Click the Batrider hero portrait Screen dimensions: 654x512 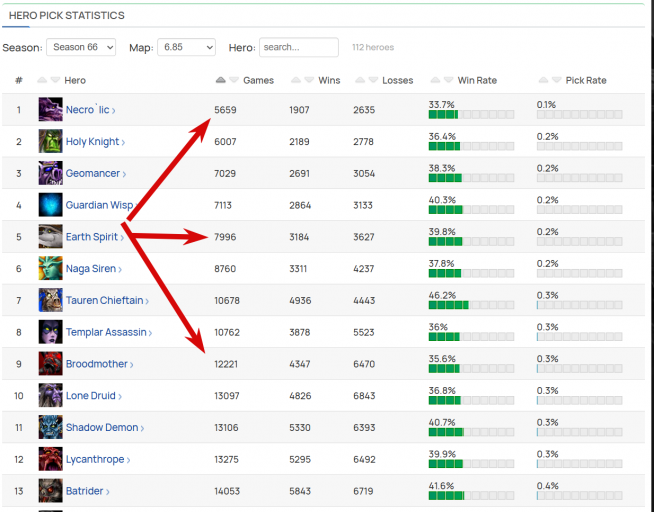50,491
